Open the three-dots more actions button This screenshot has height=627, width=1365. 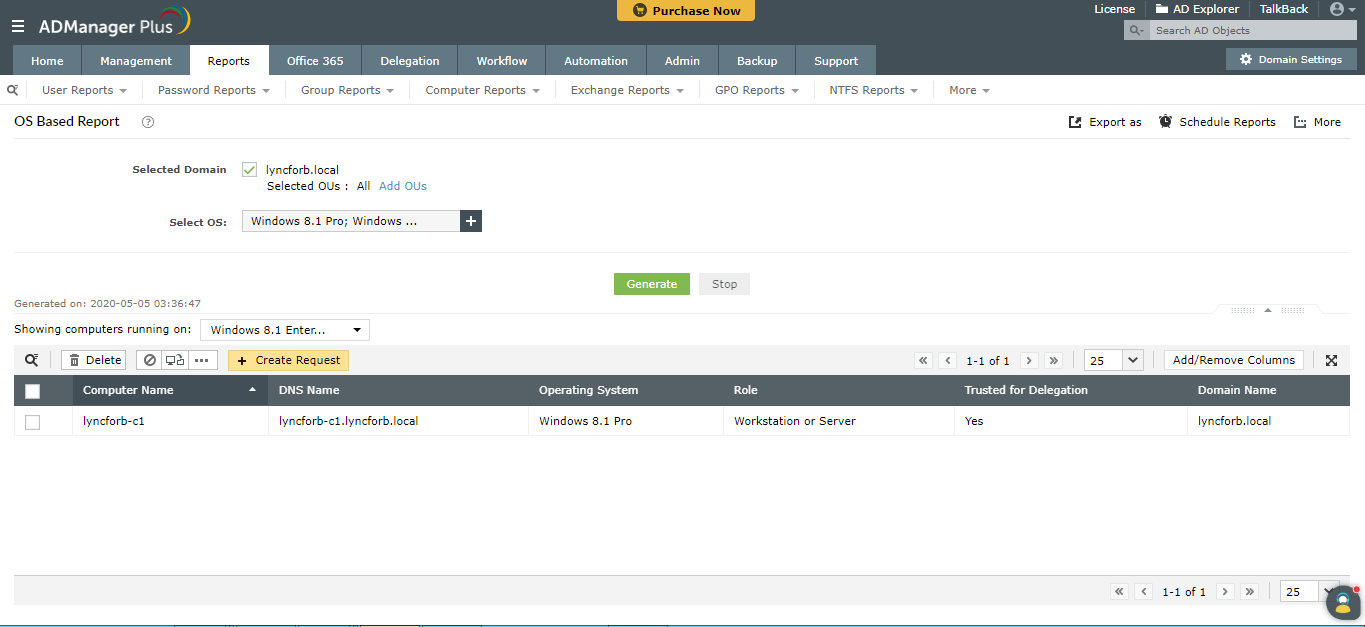pyautogui.click(x=202, y=360)
